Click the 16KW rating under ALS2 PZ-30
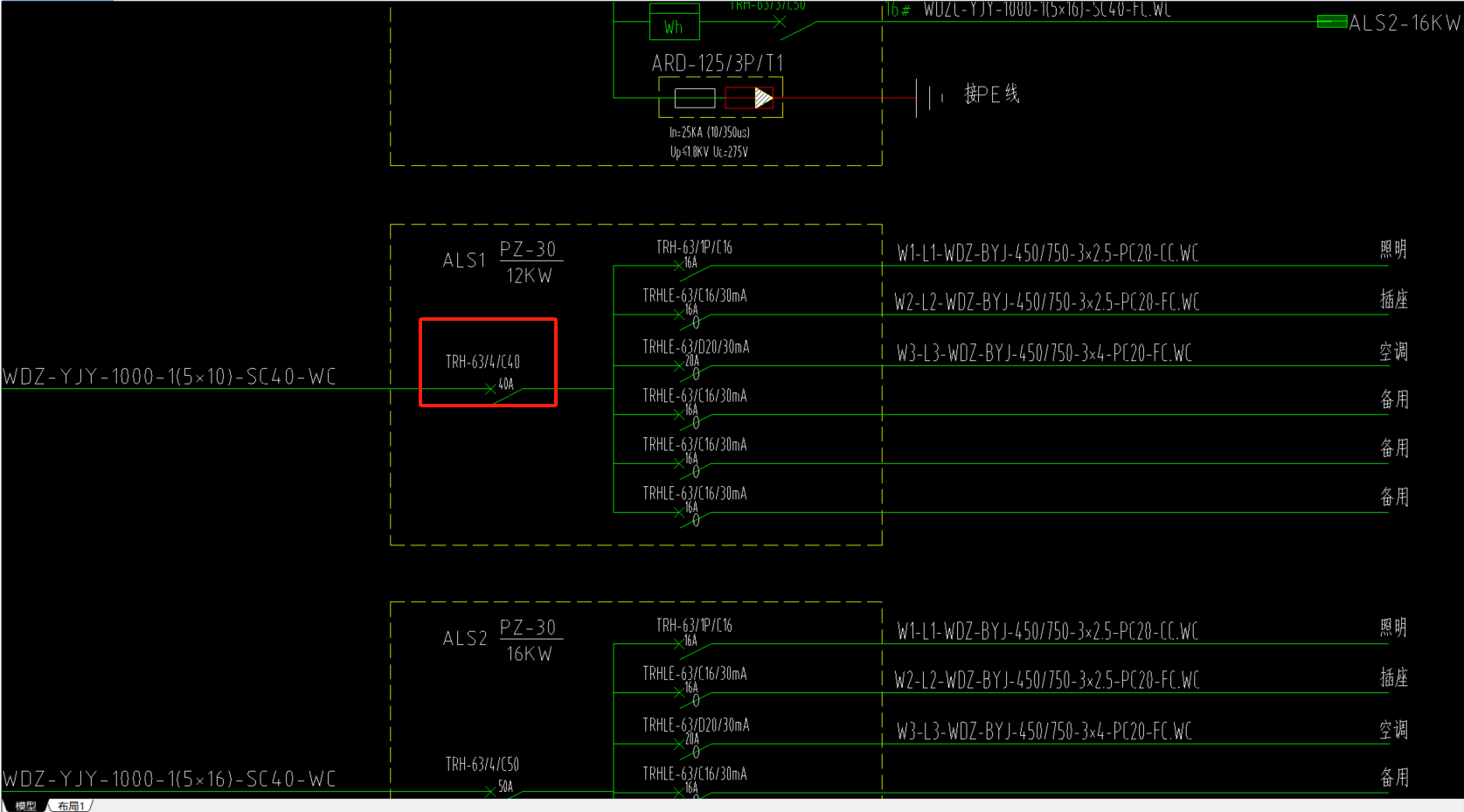 [530, 655]
